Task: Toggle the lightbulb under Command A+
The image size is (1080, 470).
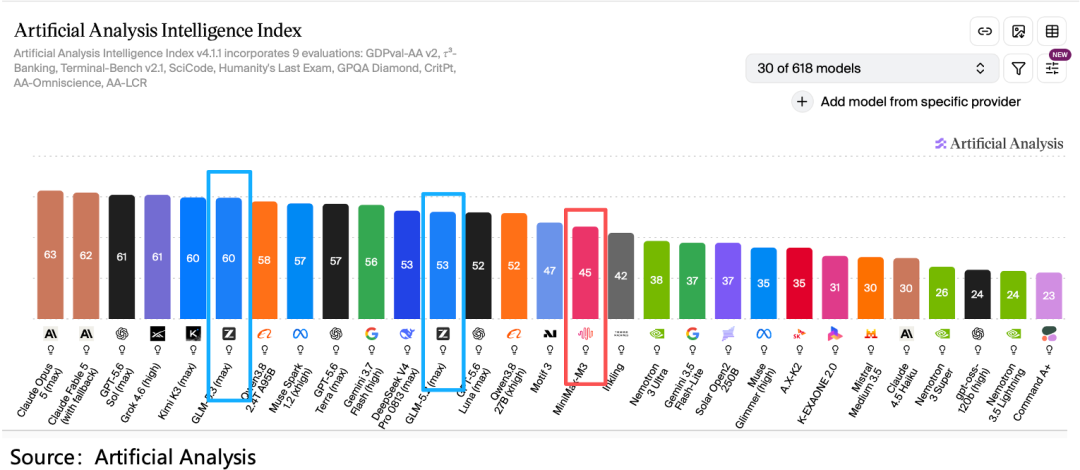Action: coord(1049,349)
